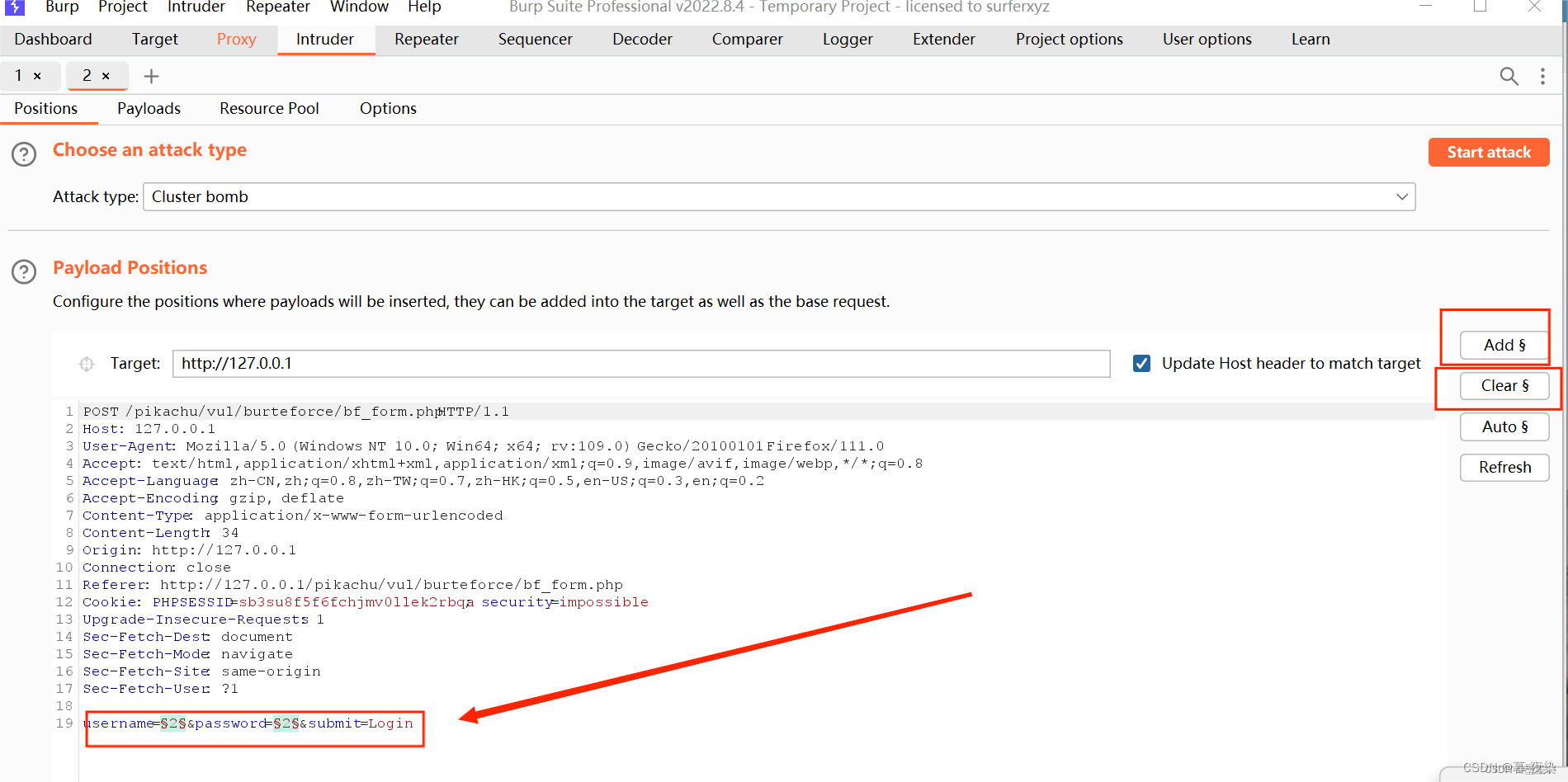Image resolution: width=1568 pixels, height=782 pixels.
Task: Switch to the Logger tab
Action: [848, 40]
